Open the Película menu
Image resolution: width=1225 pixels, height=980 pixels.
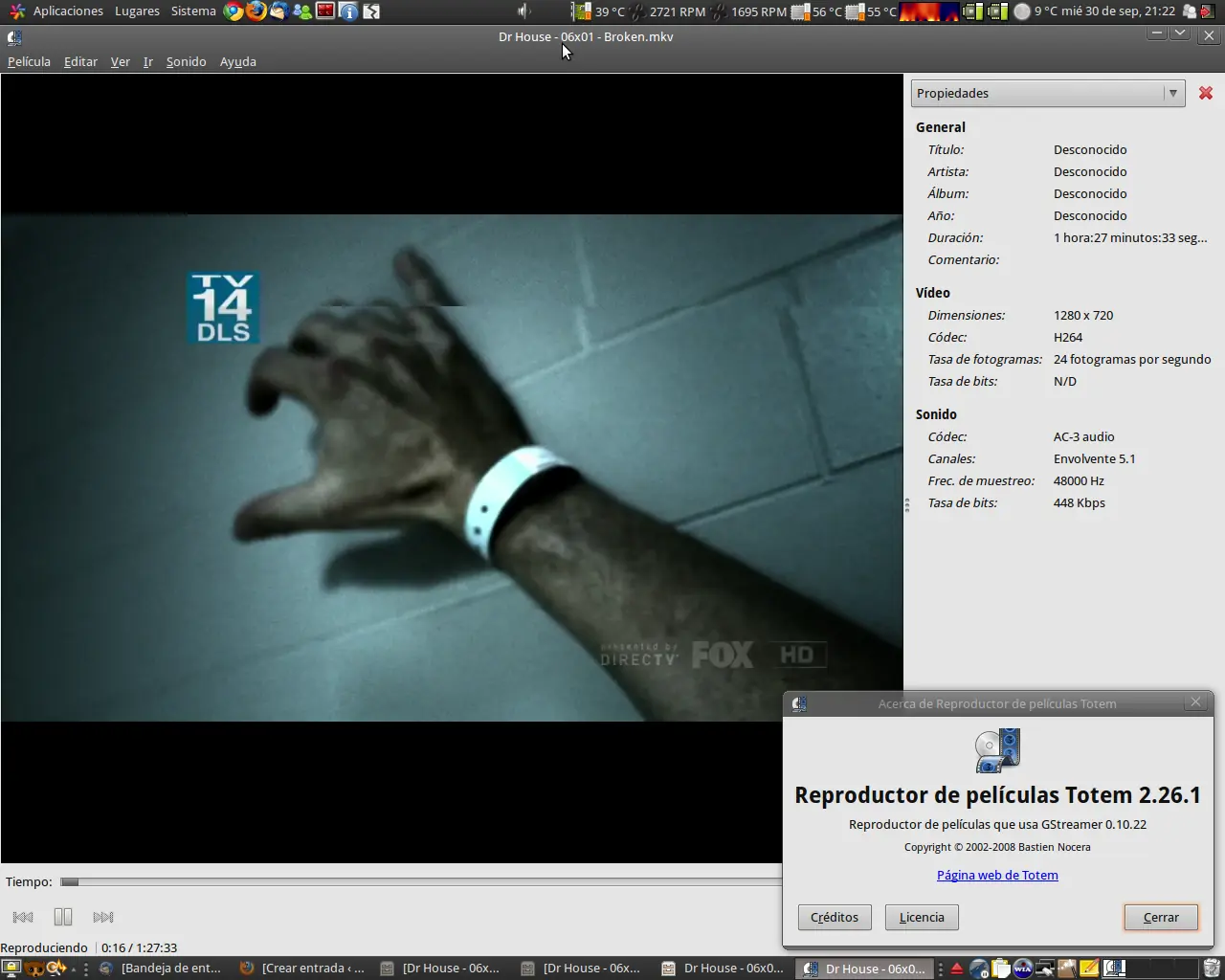coord(29,61)
